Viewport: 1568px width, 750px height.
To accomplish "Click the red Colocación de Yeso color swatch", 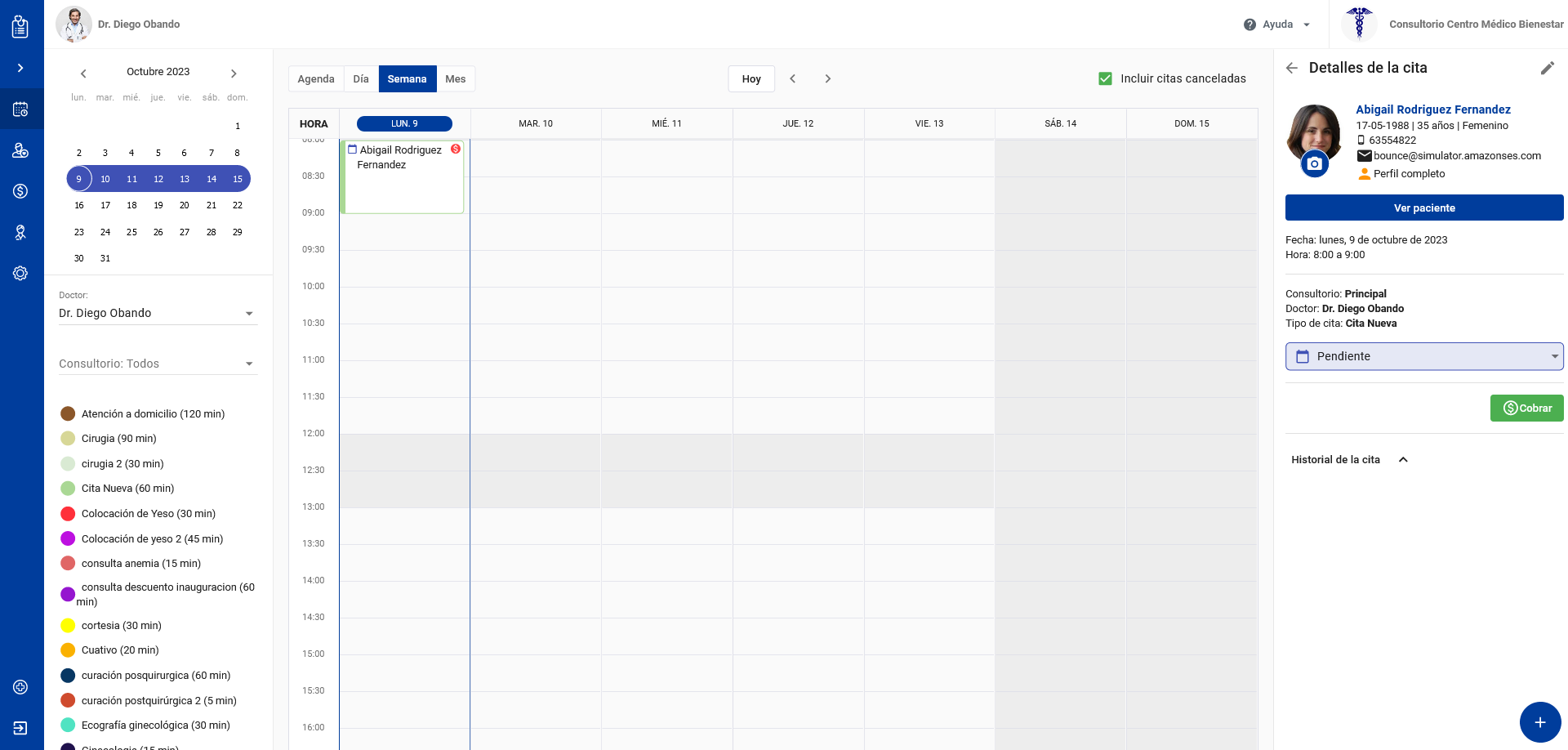I will 69,514.
